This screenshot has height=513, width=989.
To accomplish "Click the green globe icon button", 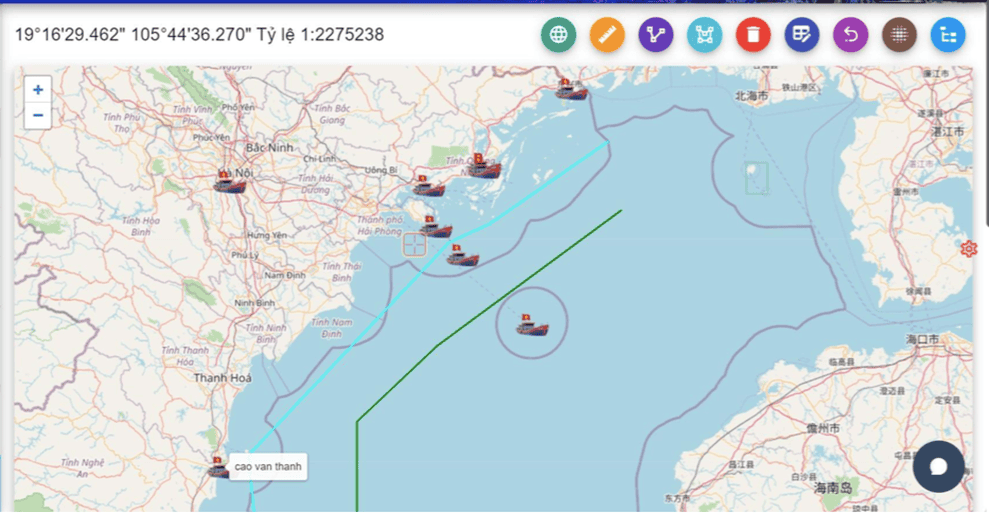I will (558, 34).
